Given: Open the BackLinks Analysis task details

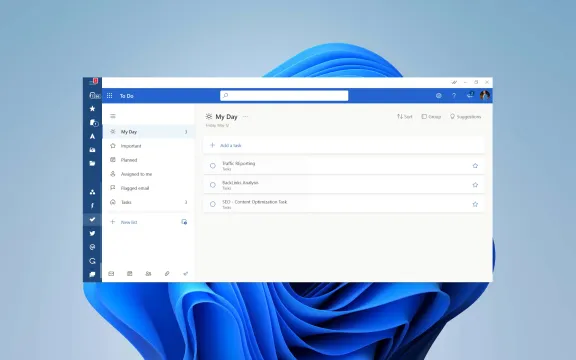Looking at the screenshot, I should pos(344,185).
